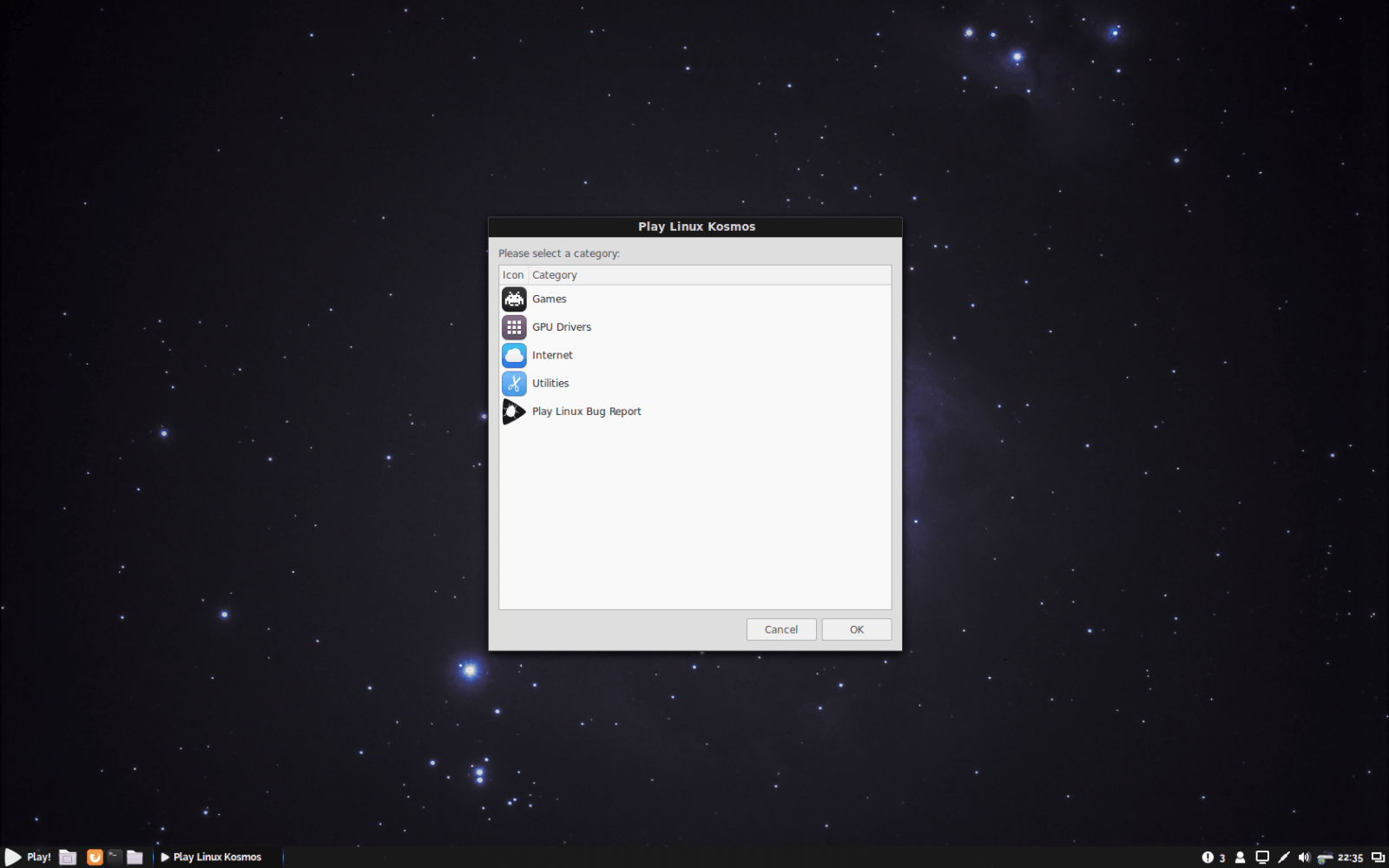Open the notifications alert tray icon
Screen dimensions: 1389x868
tap(1208, 858)
